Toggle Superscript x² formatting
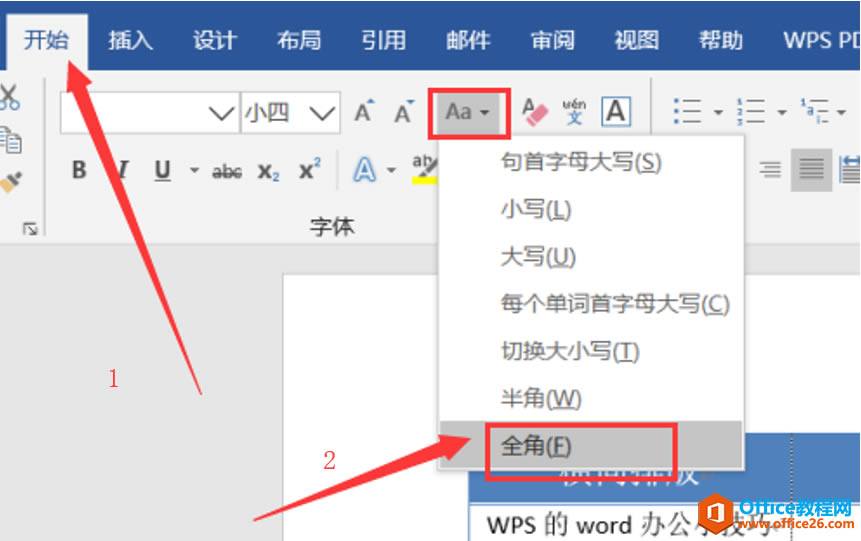 click(310, 170)
